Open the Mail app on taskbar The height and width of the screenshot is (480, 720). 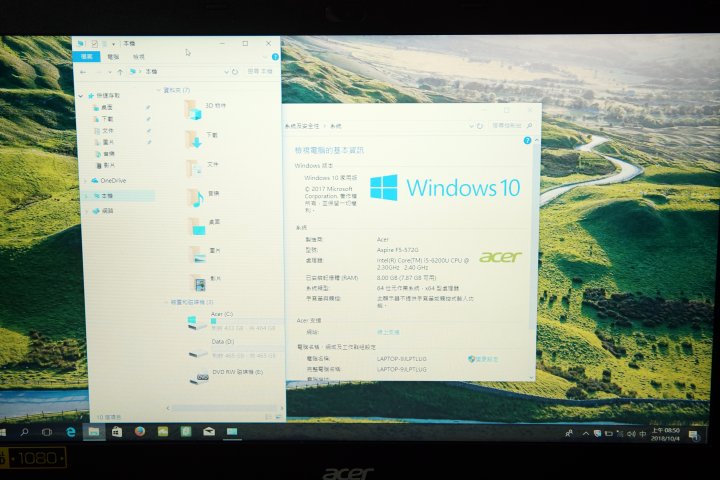(209, 432)
